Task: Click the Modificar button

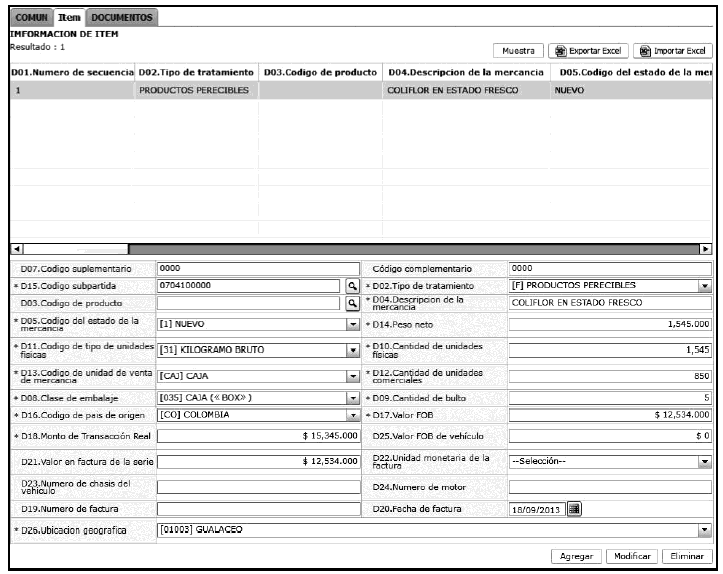Action: pos(632,556)
